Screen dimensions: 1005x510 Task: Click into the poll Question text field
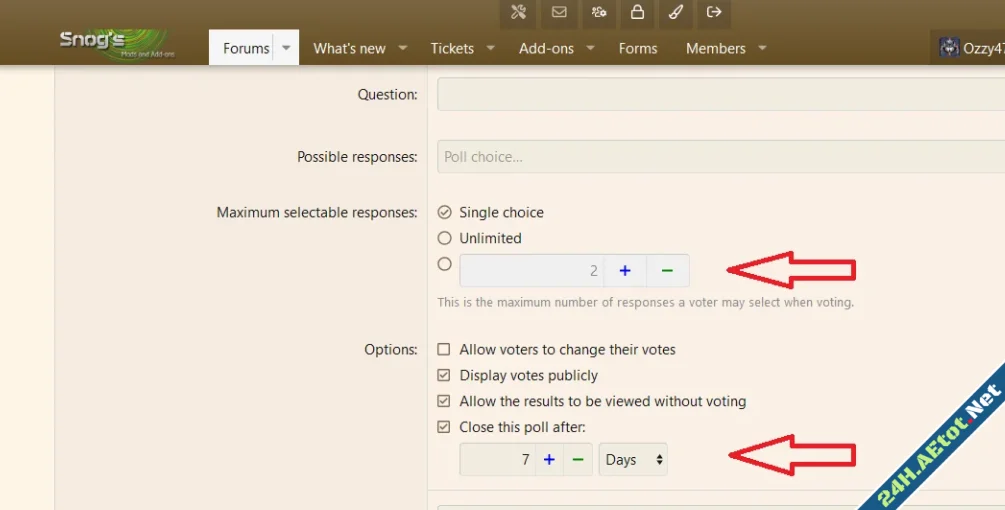click(x=720, y=95)
